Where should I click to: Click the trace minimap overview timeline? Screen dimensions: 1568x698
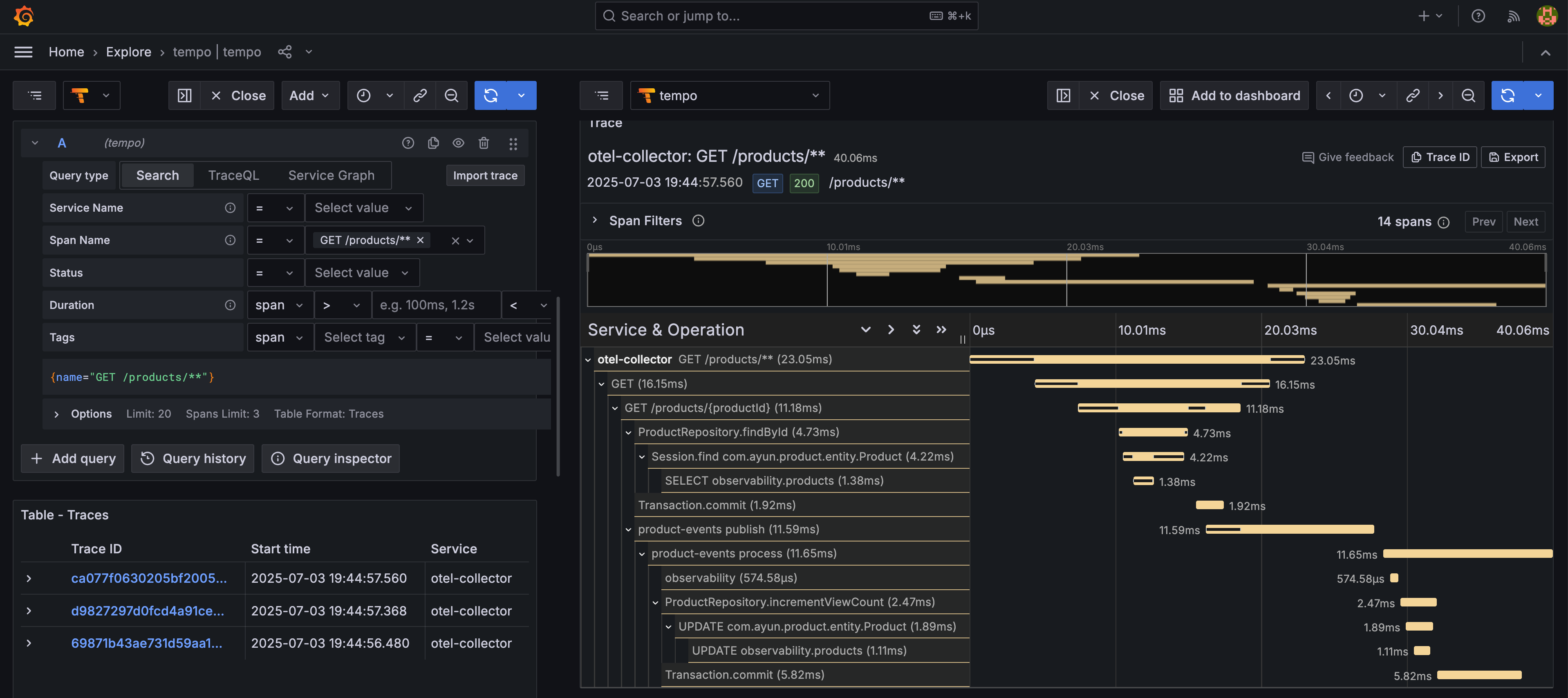pyautogui.click(x=1066, y=279)
